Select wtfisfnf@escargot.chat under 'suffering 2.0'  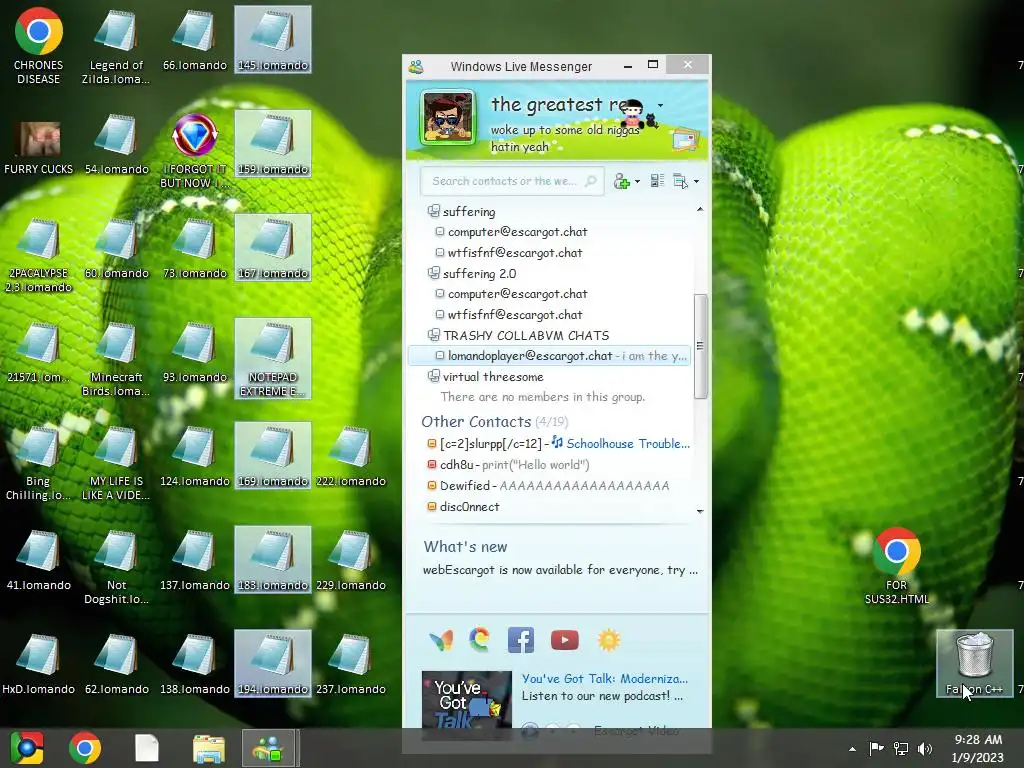pyautogui.click(x=515, y=315)
